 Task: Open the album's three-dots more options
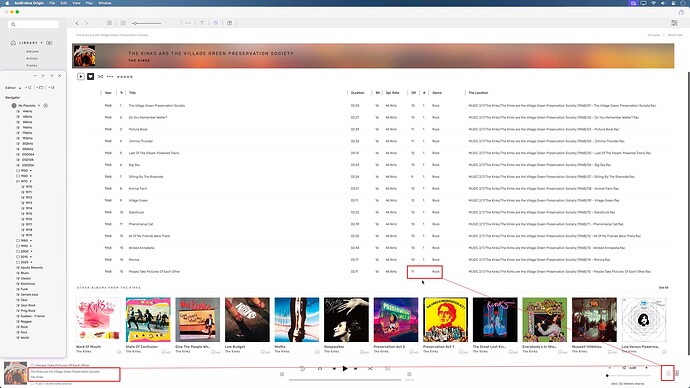pos(110,77)
